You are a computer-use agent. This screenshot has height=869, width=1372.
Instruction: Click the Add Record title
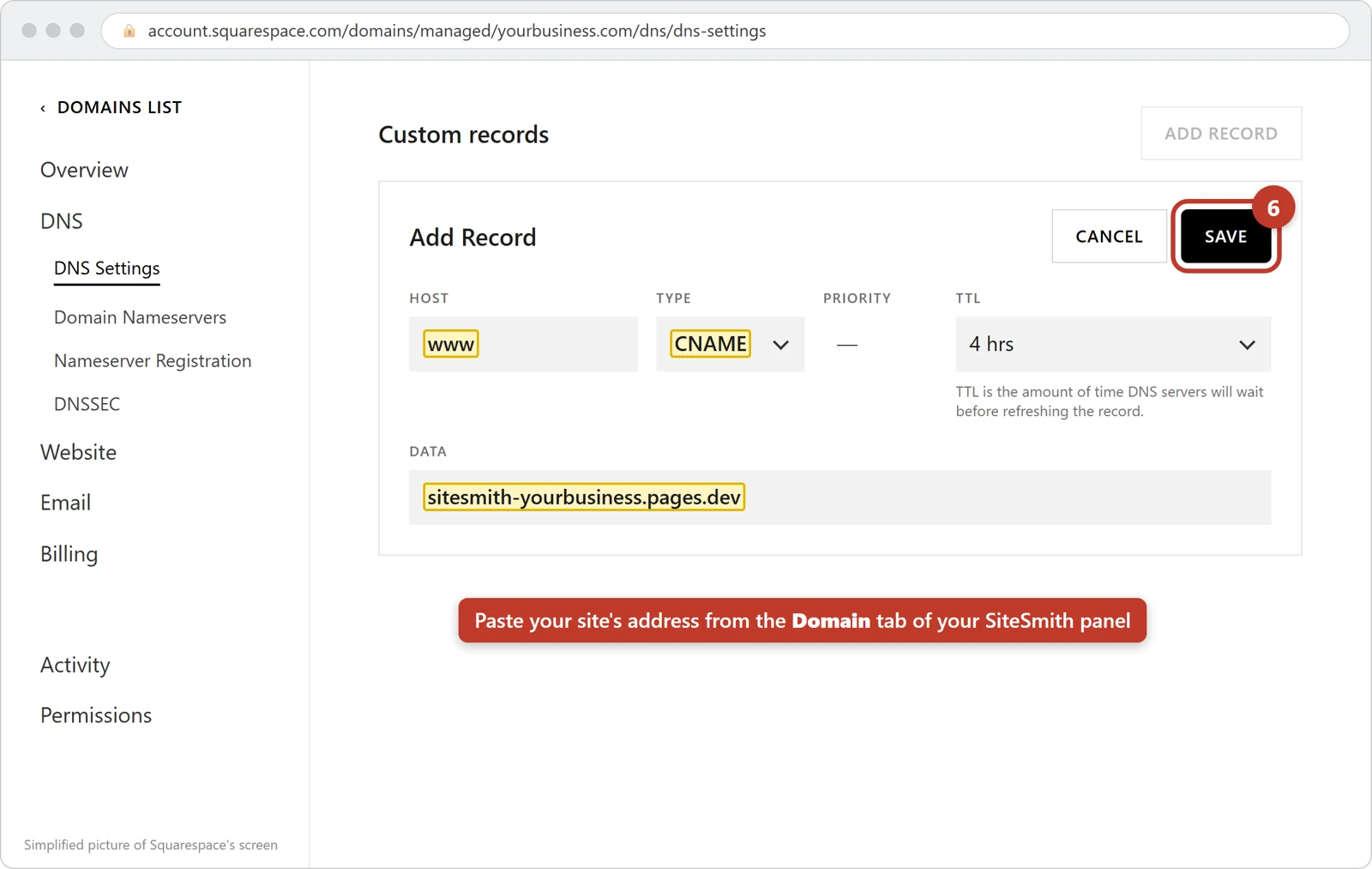472,238
